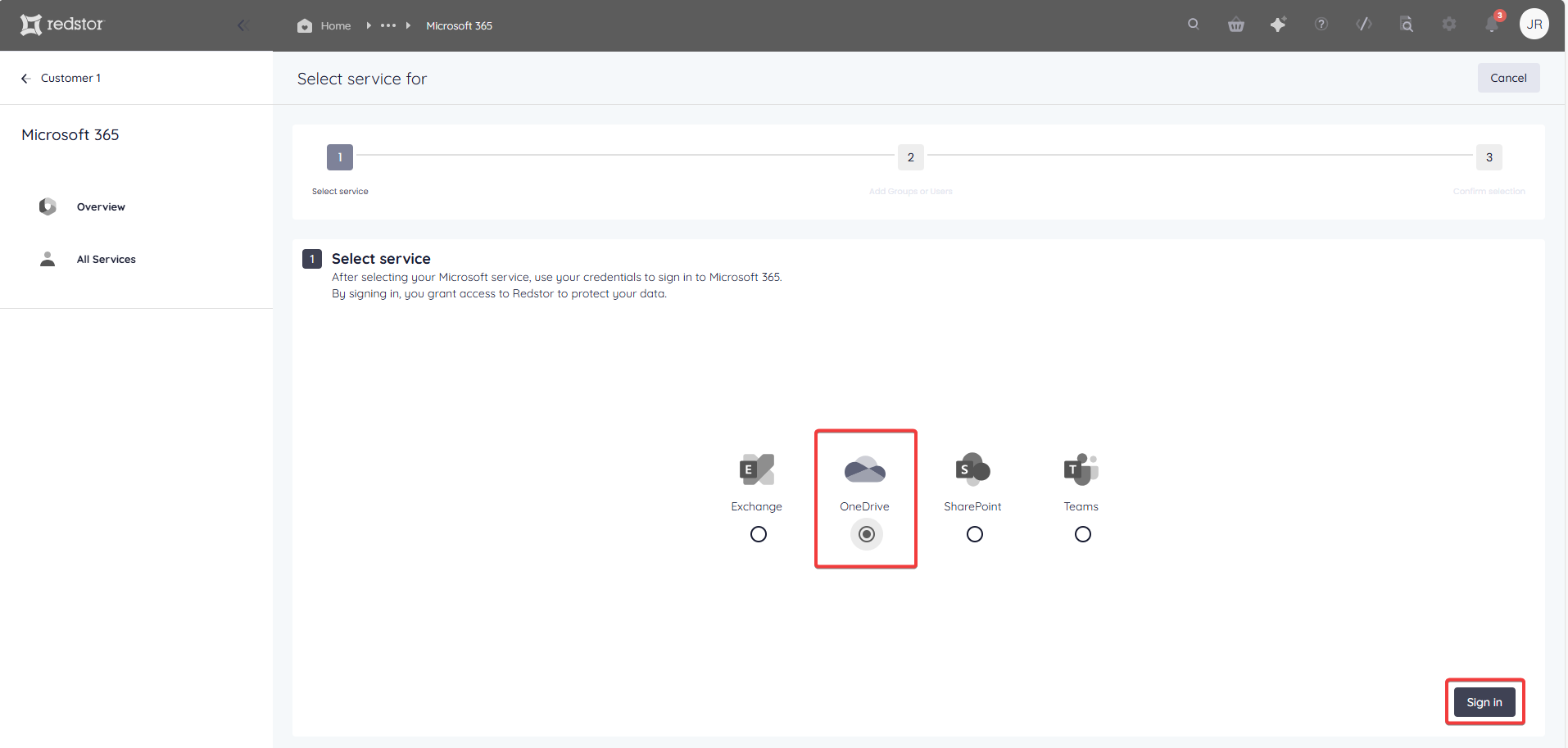This screenshot has height=748, width=1568.
Task: Click the Redstor logo
Action: 62,25
